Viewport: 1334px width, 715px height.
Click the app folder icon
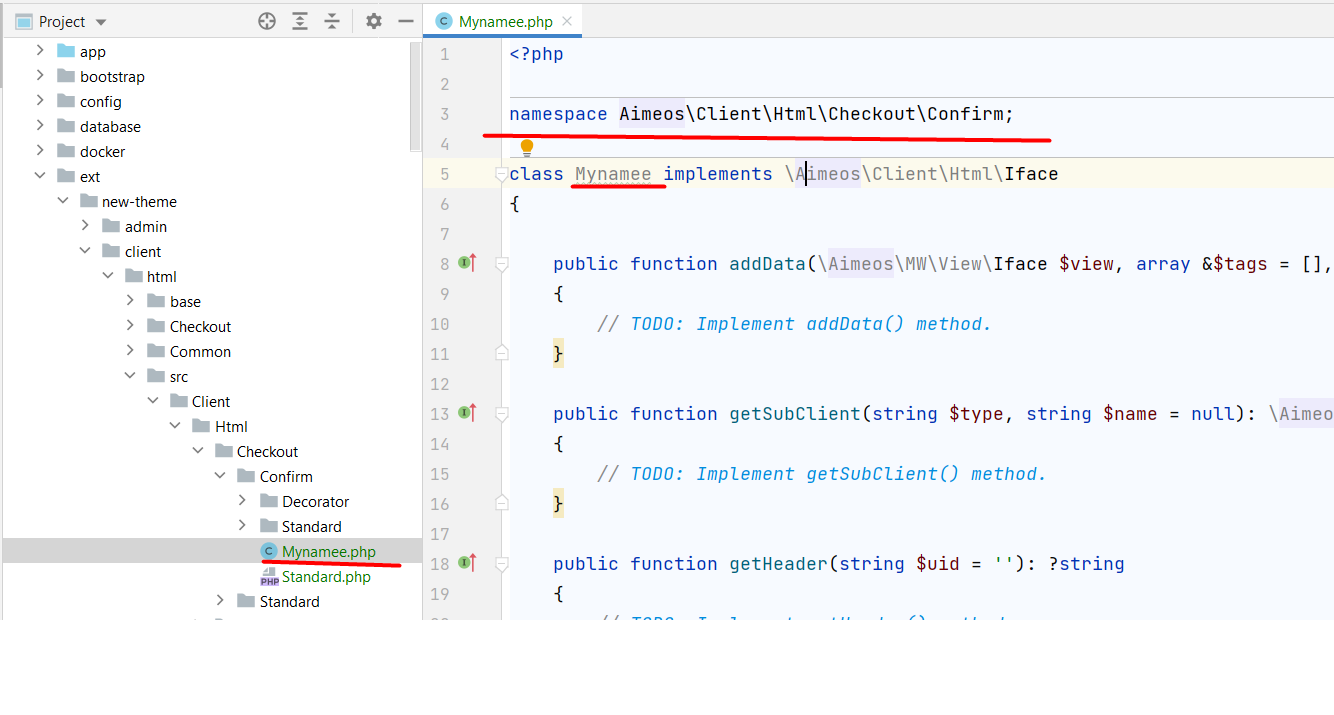pos(66,51)
